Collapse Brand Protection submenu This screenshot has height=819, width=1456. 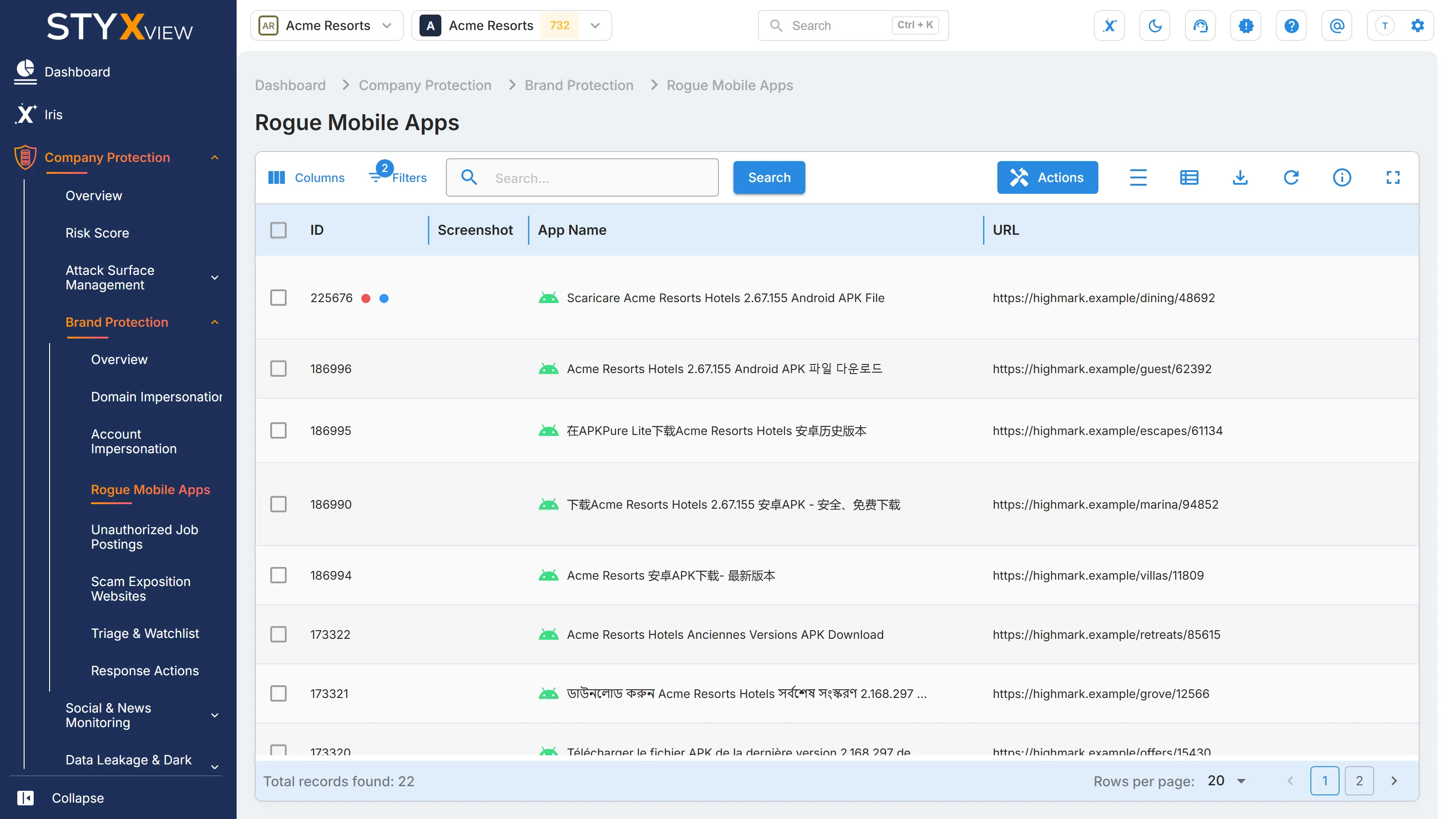tap(215, 322)
